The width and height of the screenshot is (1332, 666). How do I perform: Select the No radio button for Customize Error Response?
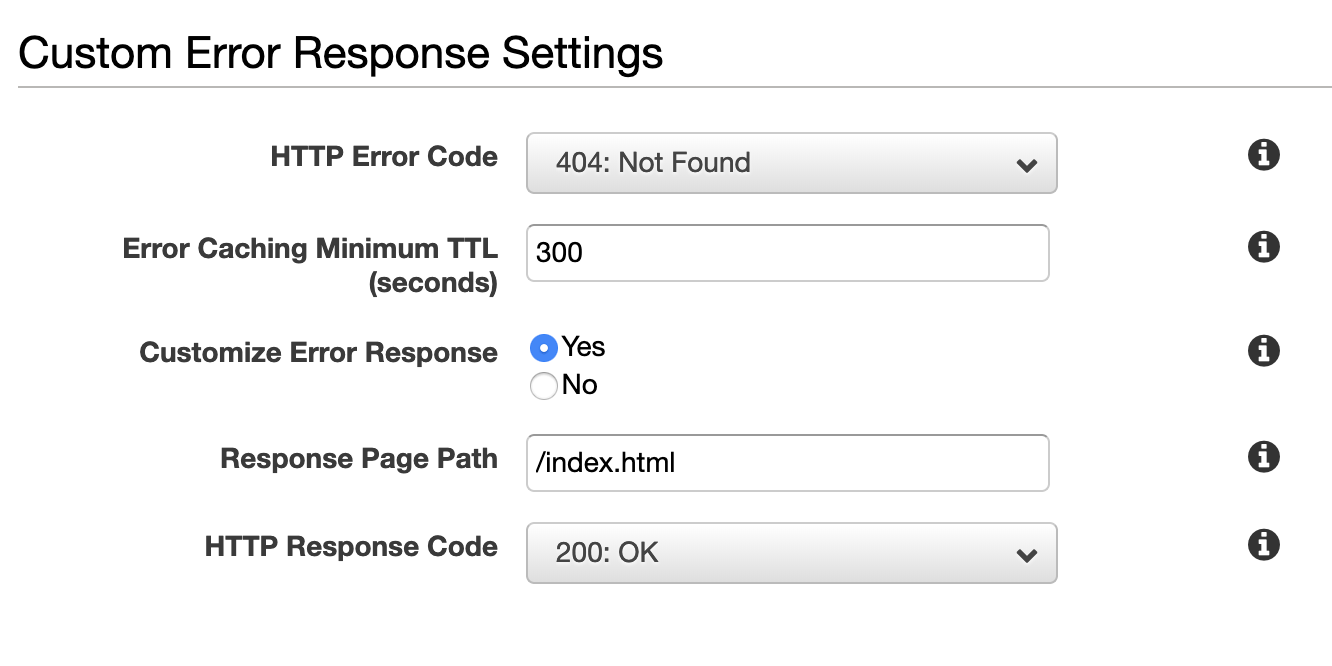click(x=543, y=385)
